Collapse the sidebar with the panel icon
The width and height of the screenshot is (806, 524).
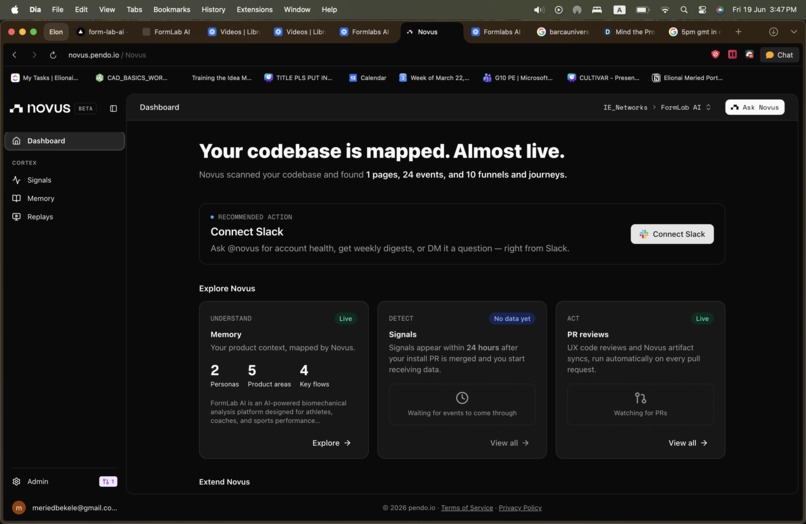pos(113,109)
